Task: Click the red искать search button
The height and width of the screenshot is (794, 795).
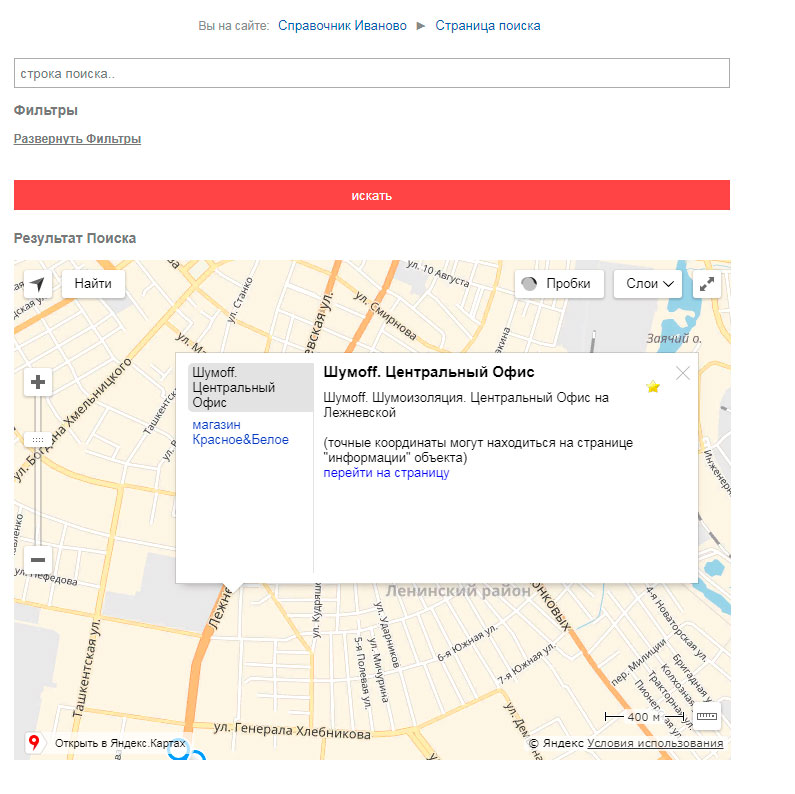Action: pyautogui.click(x=372, y=195)
